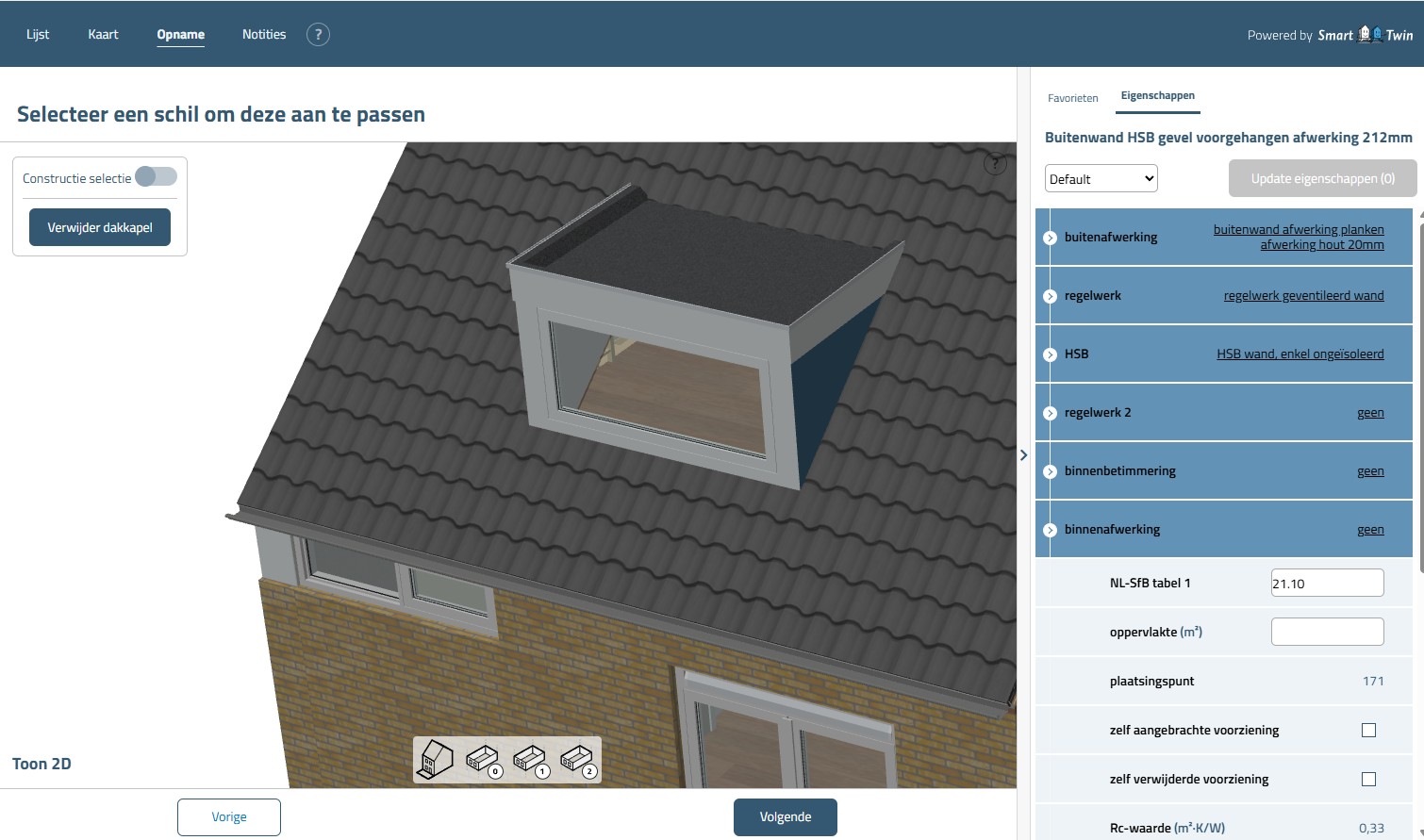Open help icon in top navigation

pos(318,35)
